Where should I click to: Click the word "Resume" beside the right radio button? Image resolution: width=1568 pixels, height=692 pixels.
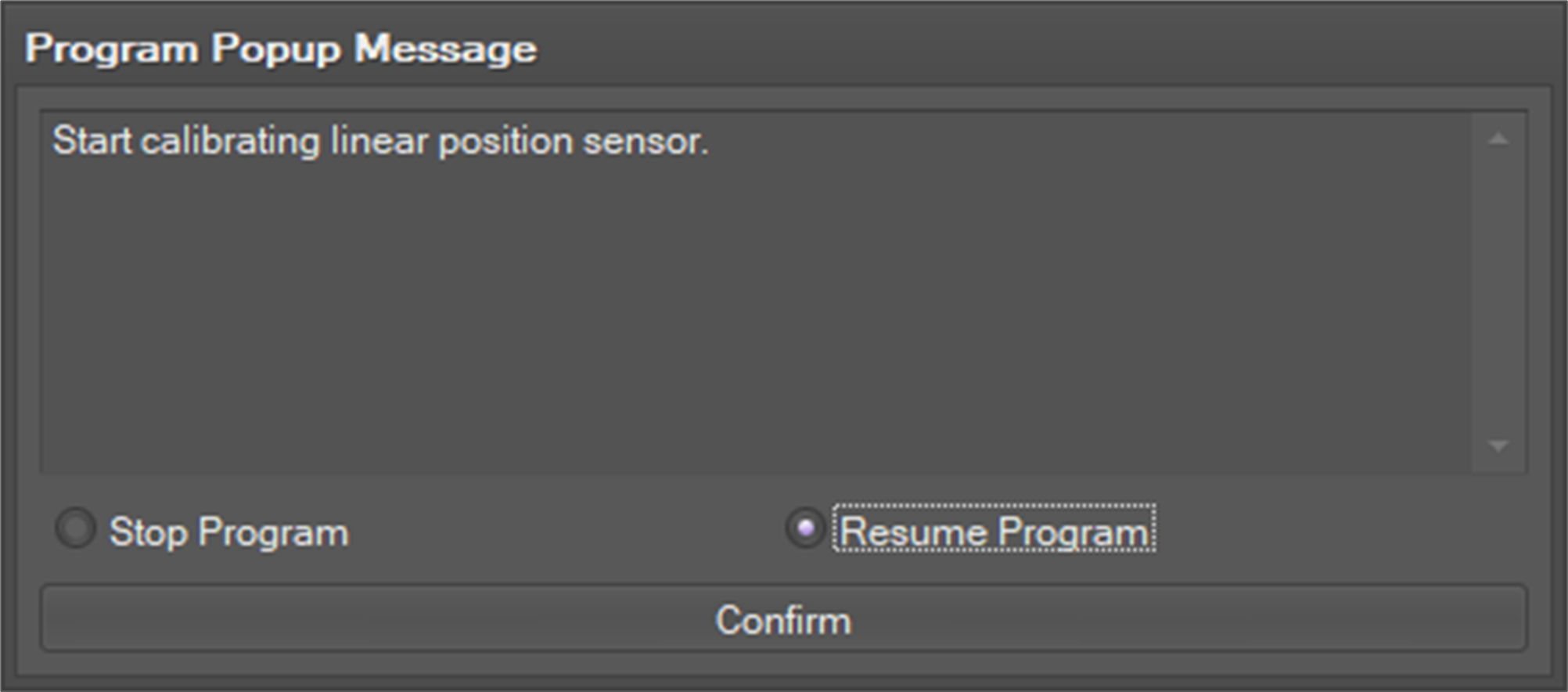912,532
